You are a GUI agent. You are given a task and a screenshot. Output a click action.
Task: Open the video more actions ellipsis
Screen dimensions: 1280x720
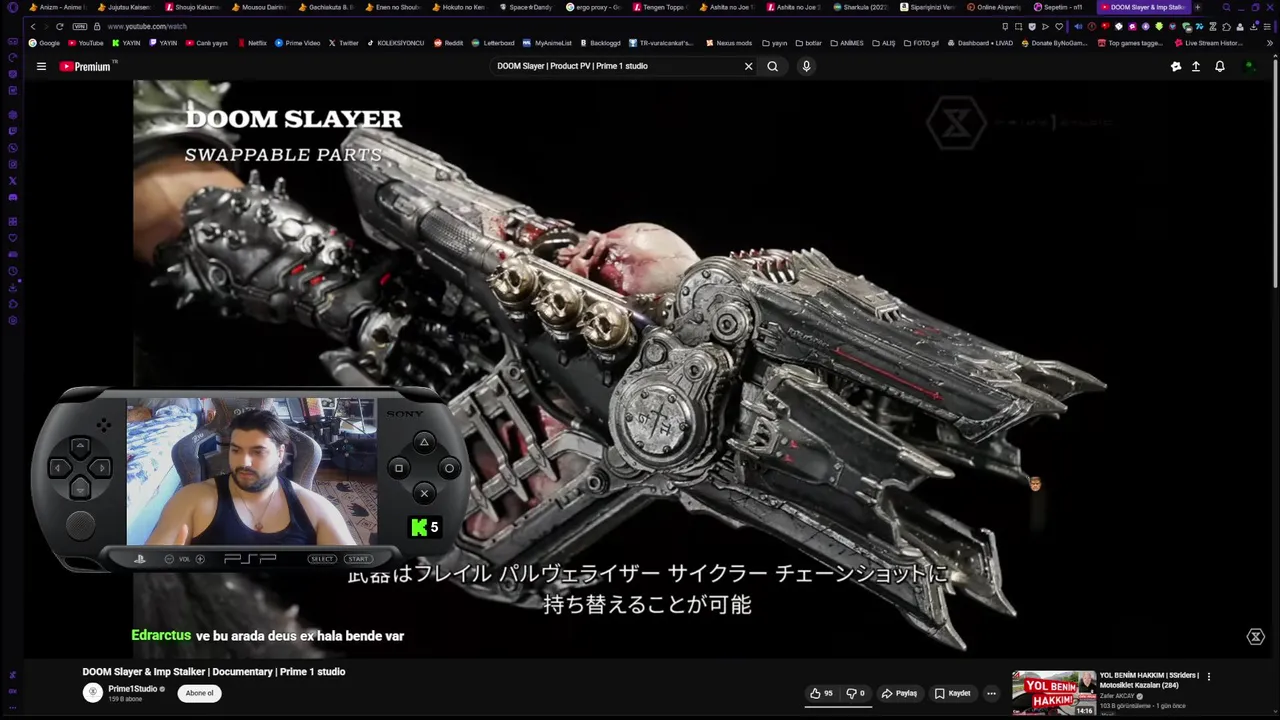[x=991, y=693]
